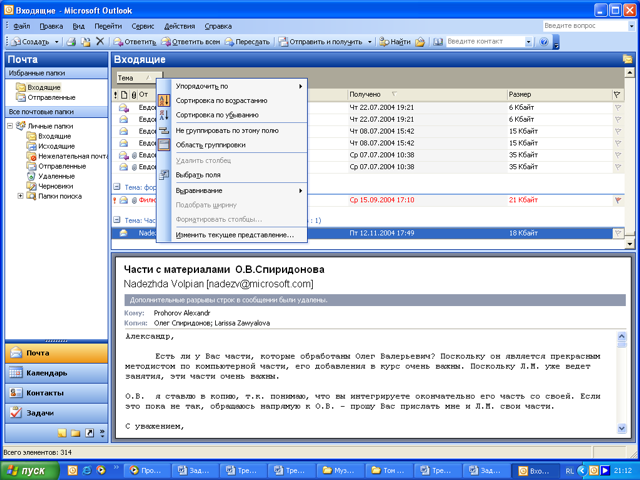Select Не группировать по этому полю
The image size is (640, 480).
232,131
